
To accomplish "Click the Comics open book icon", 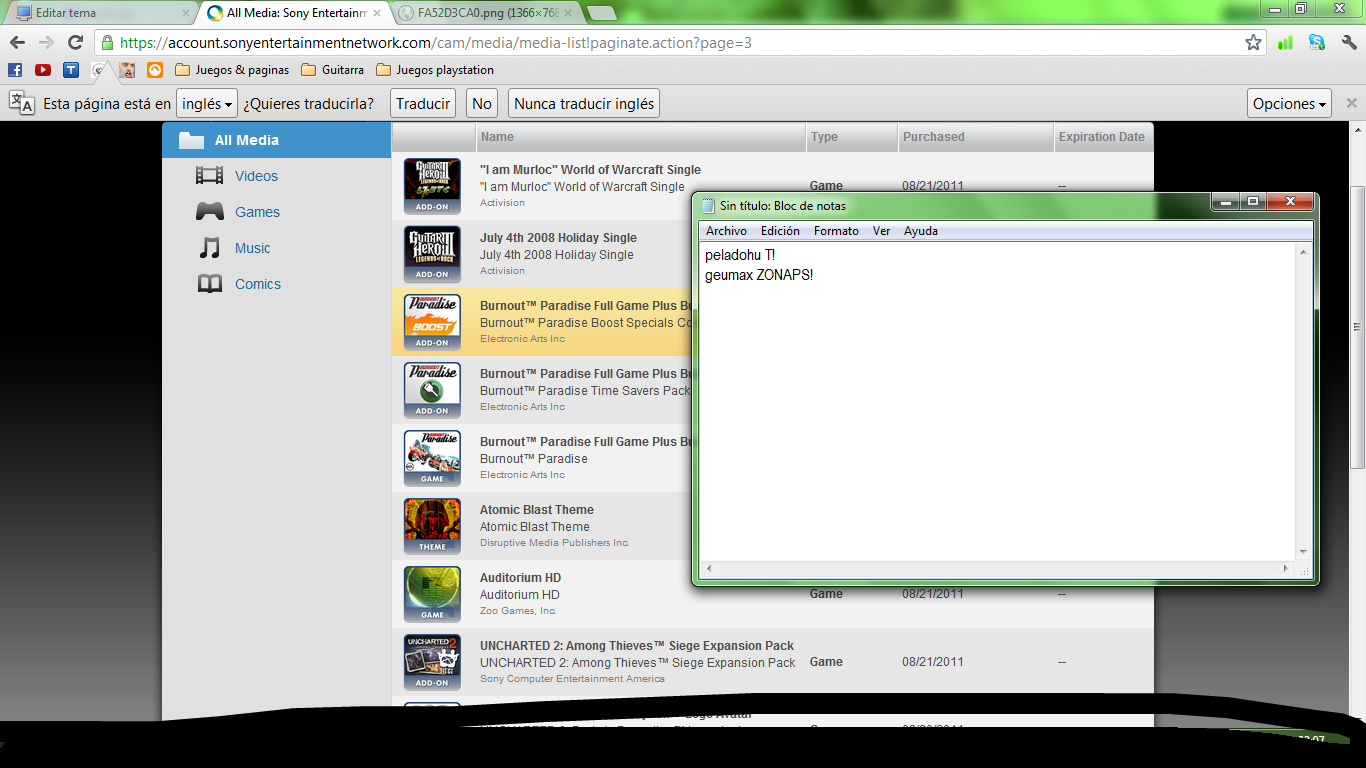I will (x=209, y=284).
